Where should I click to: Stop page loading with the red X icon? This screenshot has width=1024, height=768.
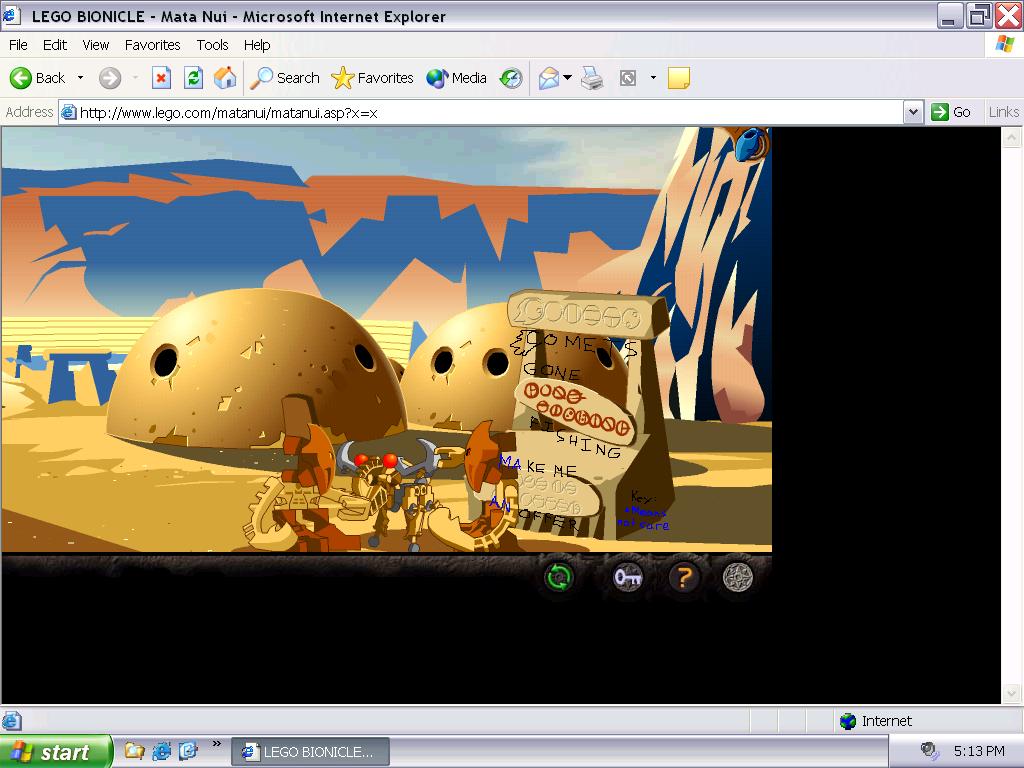point(161,78)
